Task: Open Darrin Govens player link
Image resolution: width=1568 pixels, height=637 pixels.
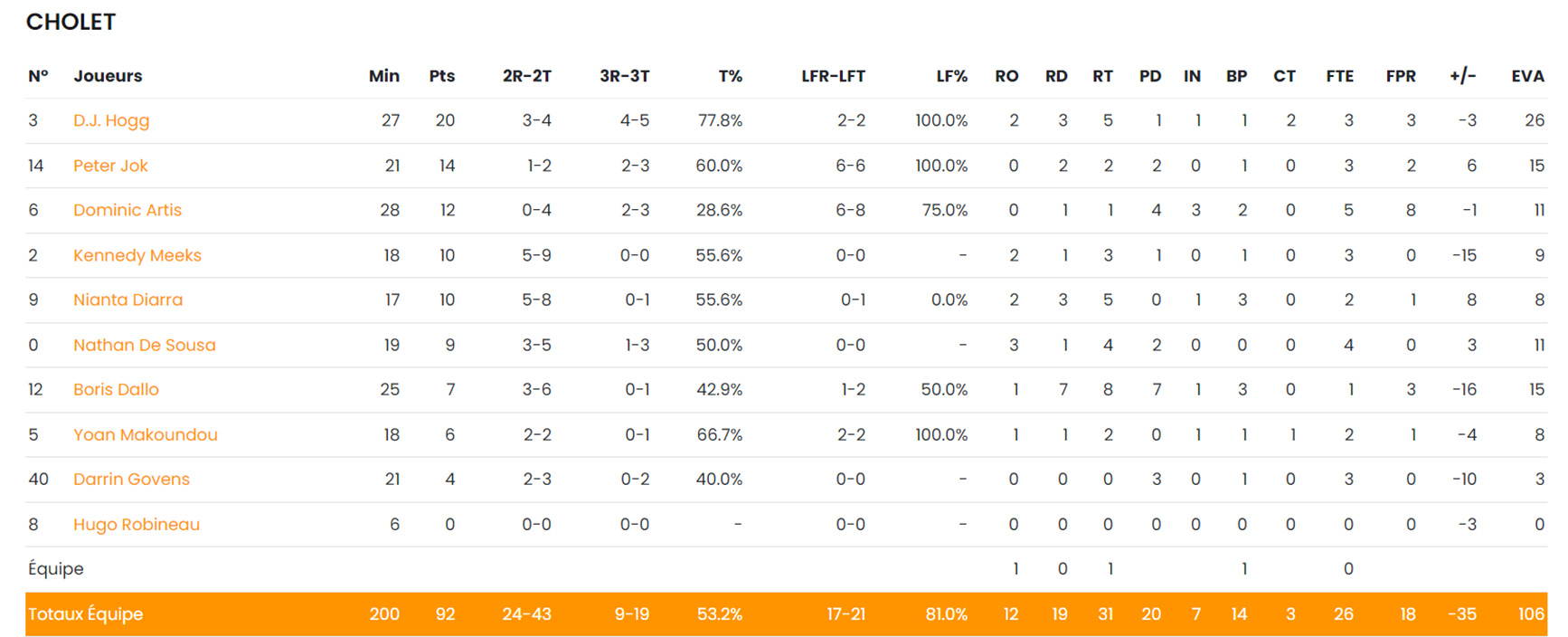Action: [131, 479]
